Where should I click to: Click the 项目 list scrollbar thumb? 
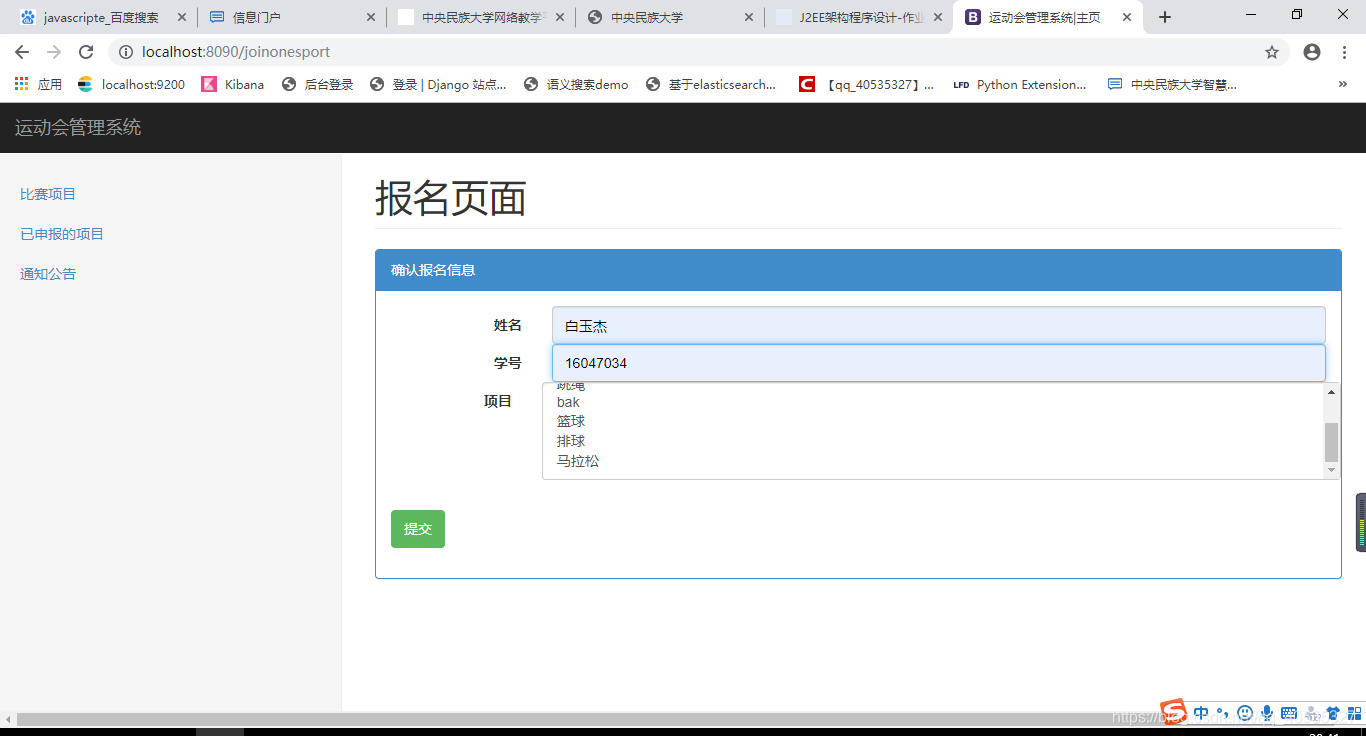tap(1331, 442)
